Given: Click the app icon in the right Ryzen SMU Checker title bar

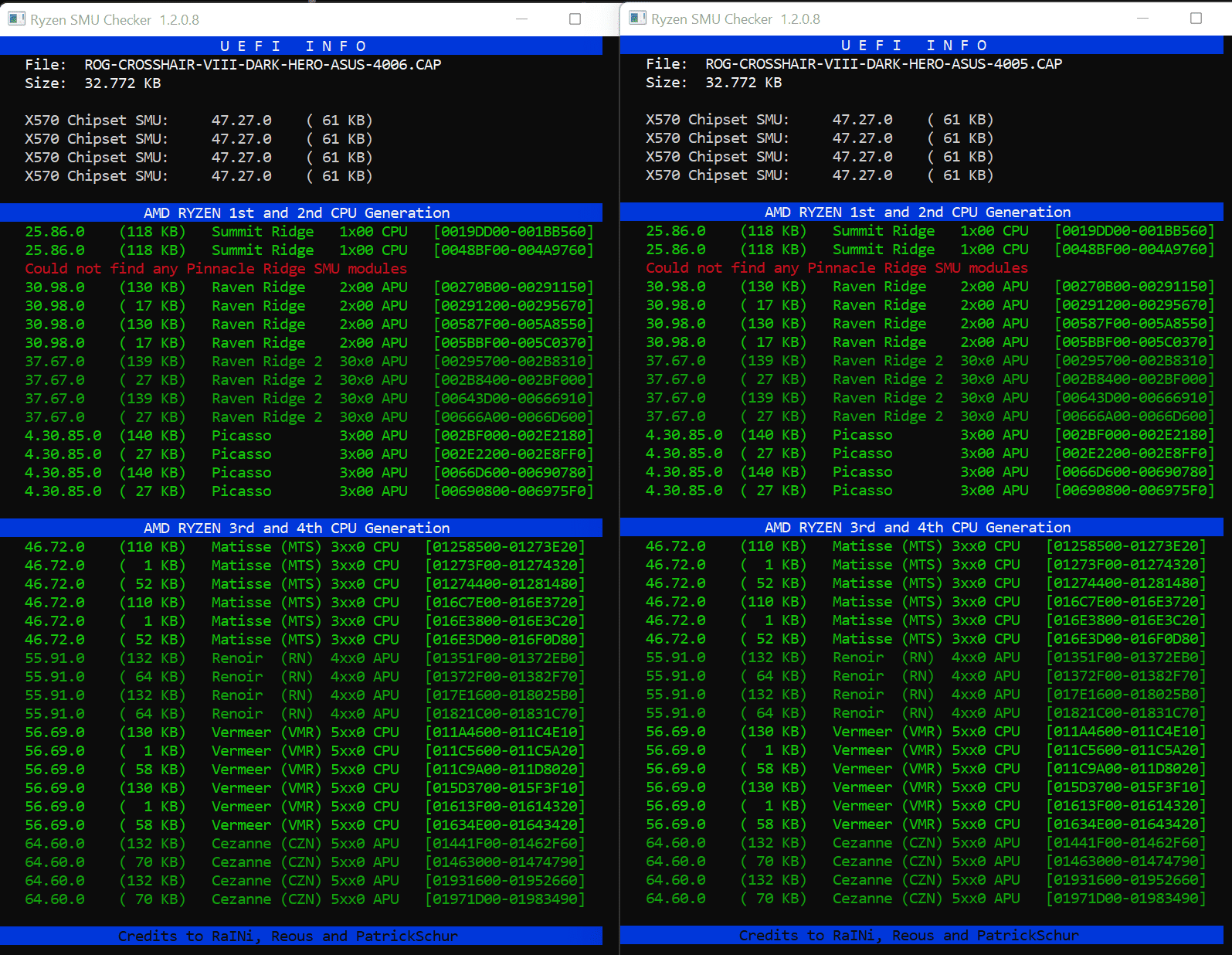Looking at the screenshot, I should coord(637,18).
